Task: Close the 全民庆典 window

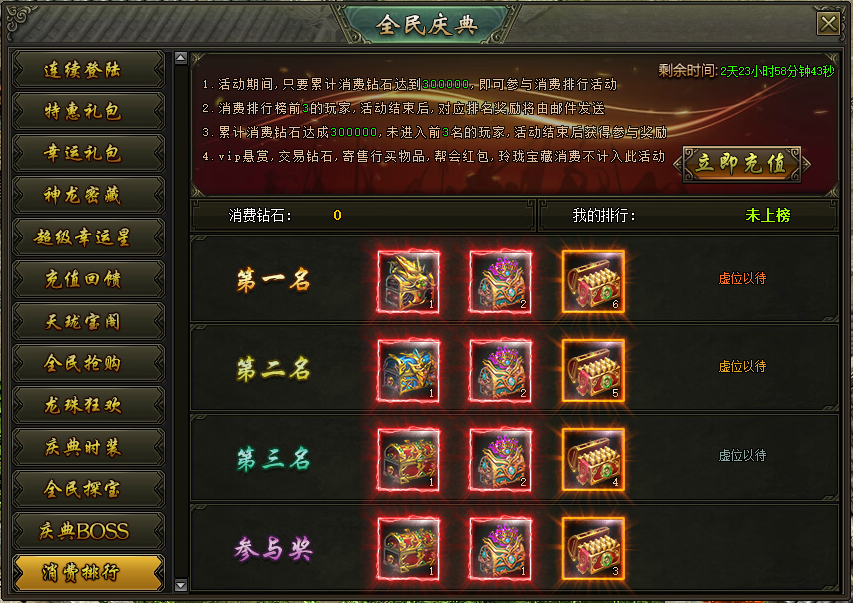Action: (829, 24)
